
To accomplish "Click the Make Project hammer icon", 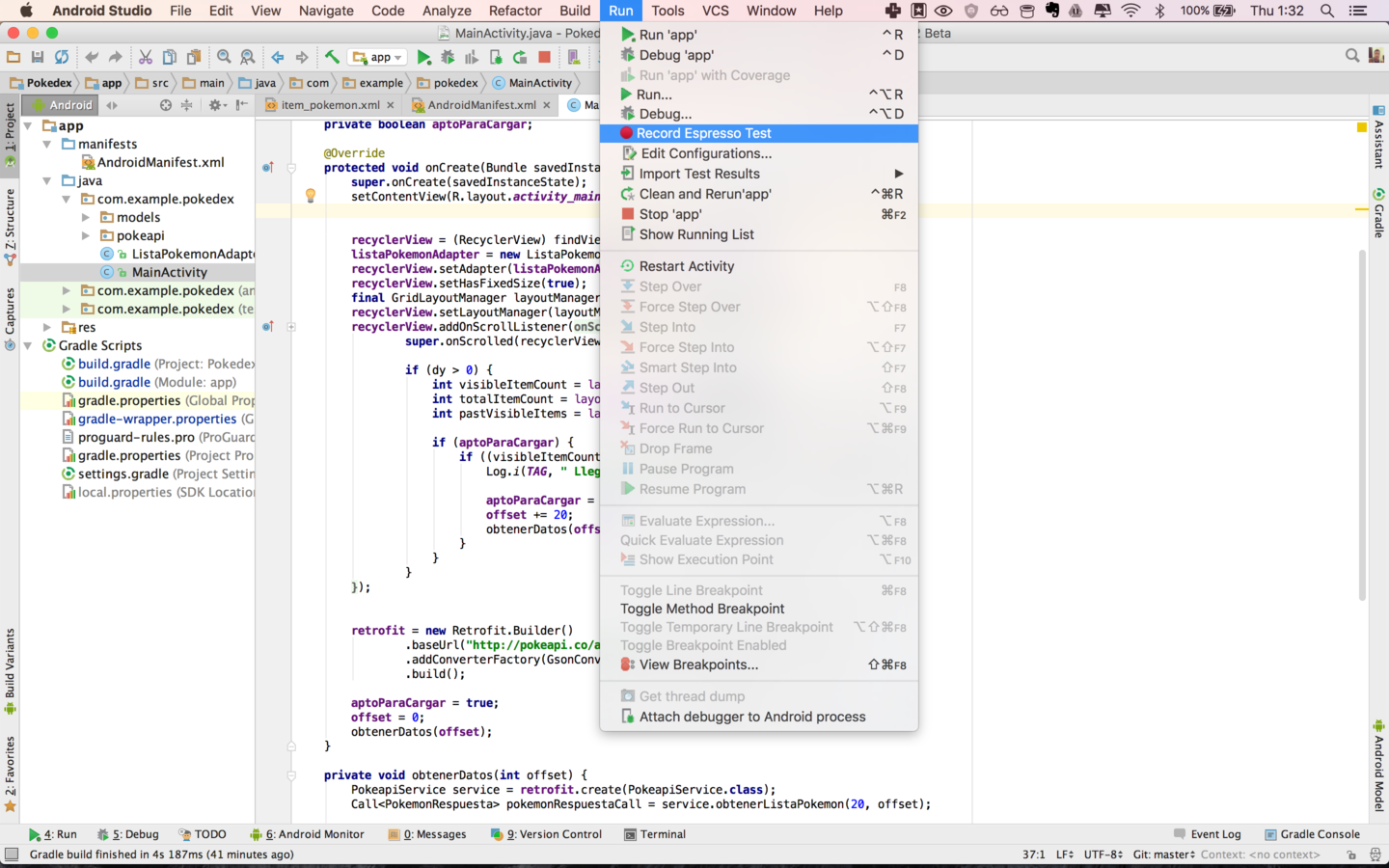I will click(332, 57).
